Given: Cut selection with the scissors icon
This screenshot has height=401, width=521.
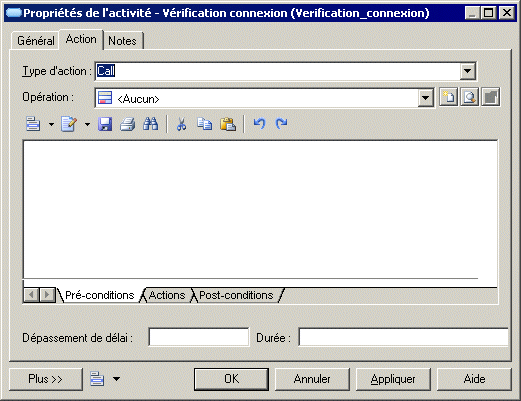Looking at the screenshot, I should [x=181, y=124].
